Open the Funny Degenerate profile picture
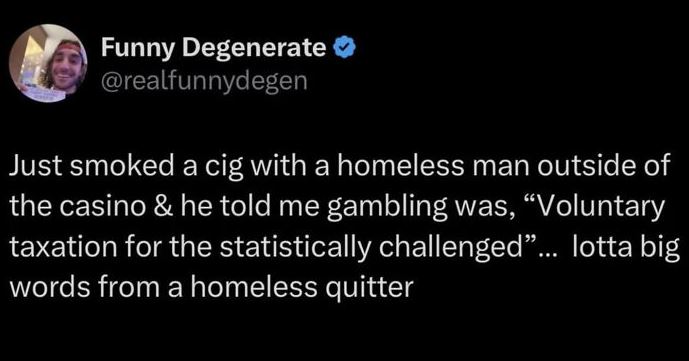This screenshot has height=361, width=689. [x=48, y=63]
